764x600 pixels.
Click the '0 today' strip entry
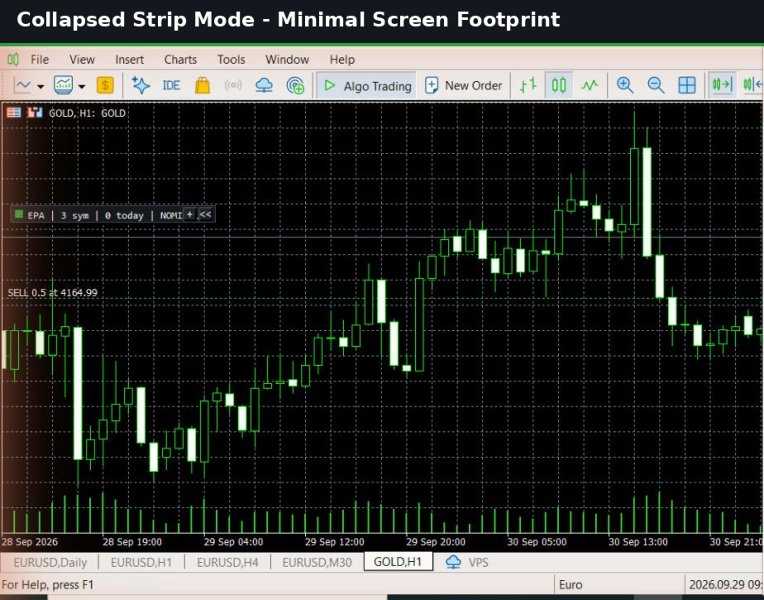pos(124,215)
